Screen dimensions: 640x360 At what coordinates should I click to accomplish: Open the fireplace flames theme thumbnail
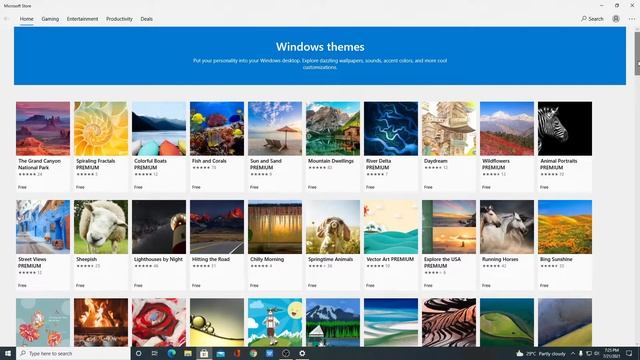[101, 322]
